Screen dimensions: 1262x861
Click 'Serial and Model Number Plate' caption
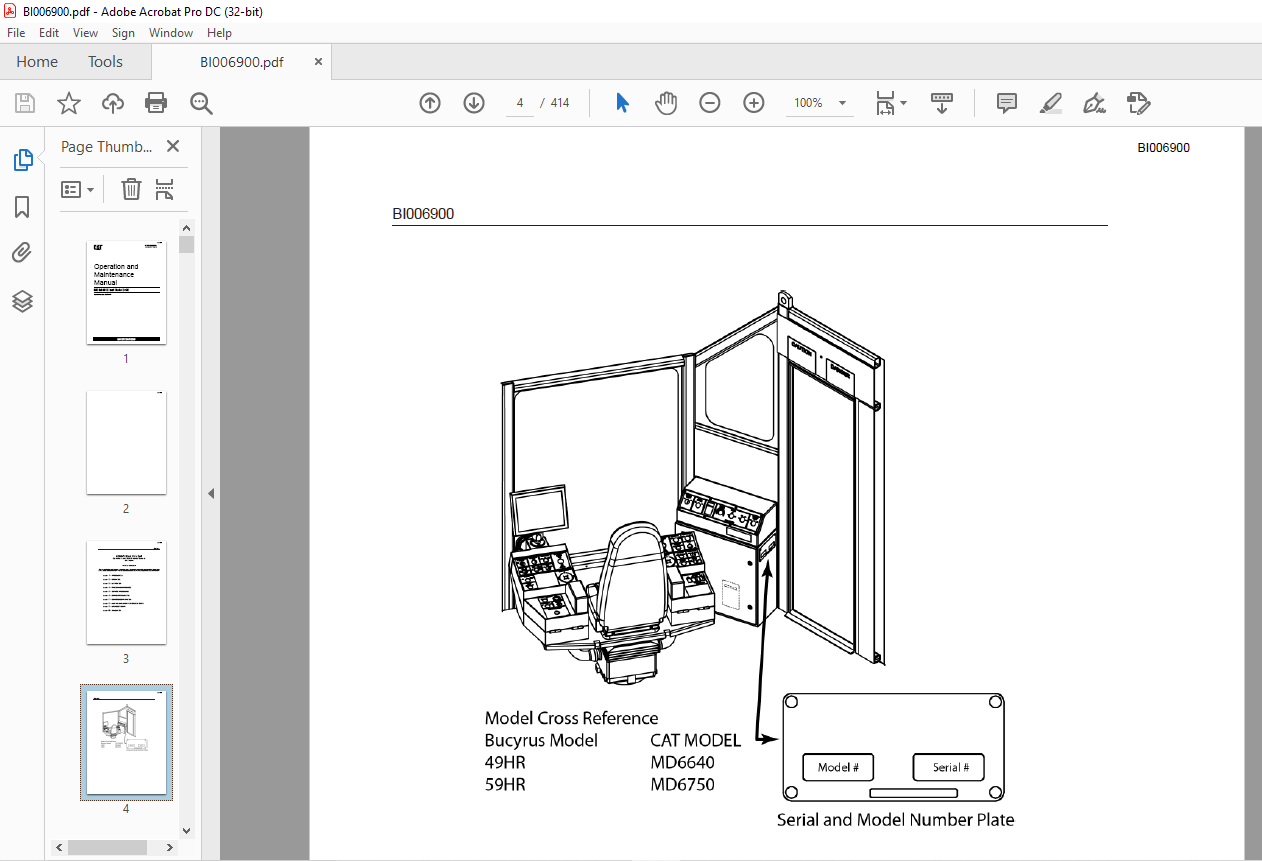(x=895, y=820)
